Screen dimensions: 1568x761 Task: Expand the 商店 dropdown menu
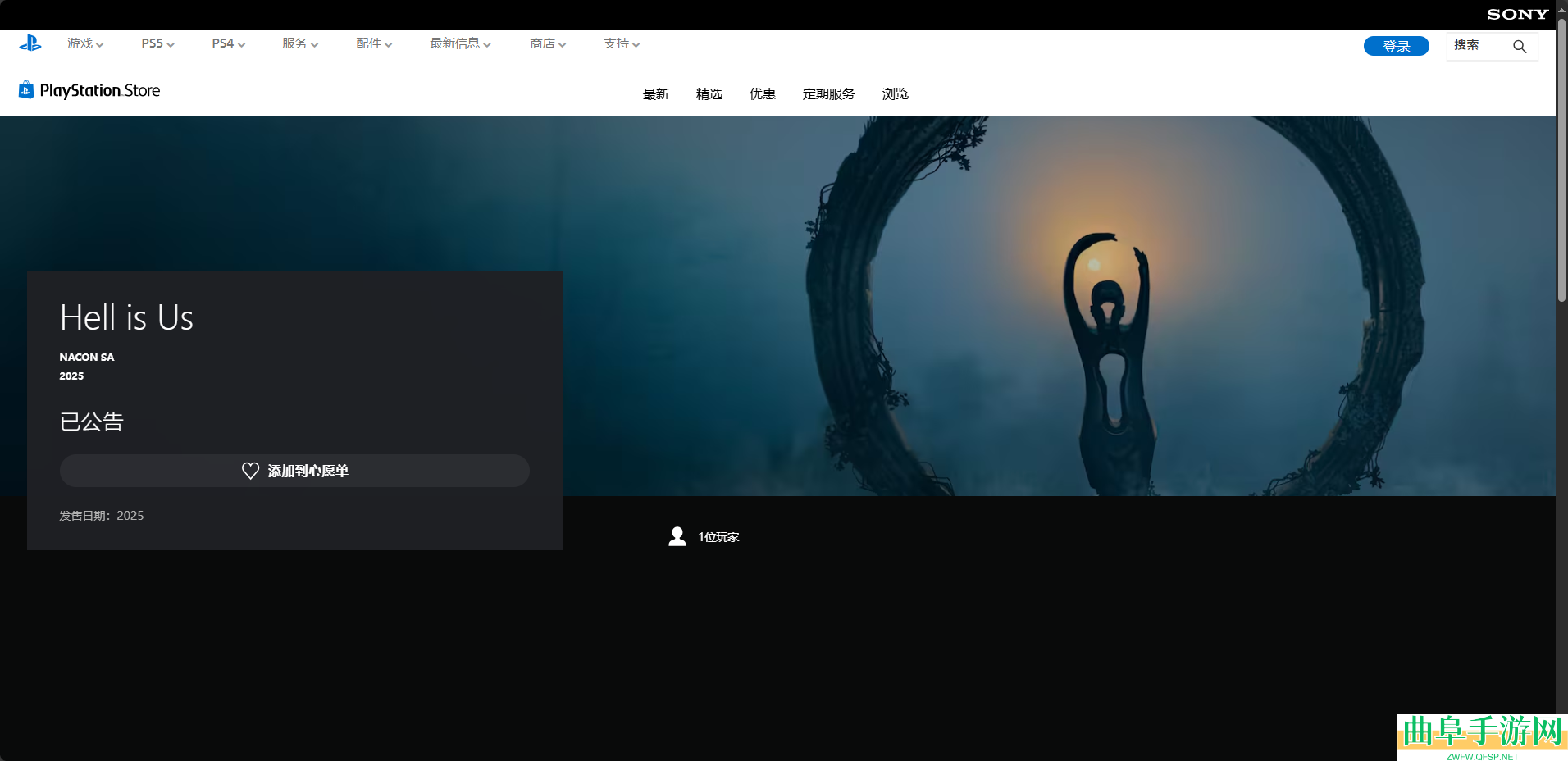pyautogui.click(x=548, y=43)
